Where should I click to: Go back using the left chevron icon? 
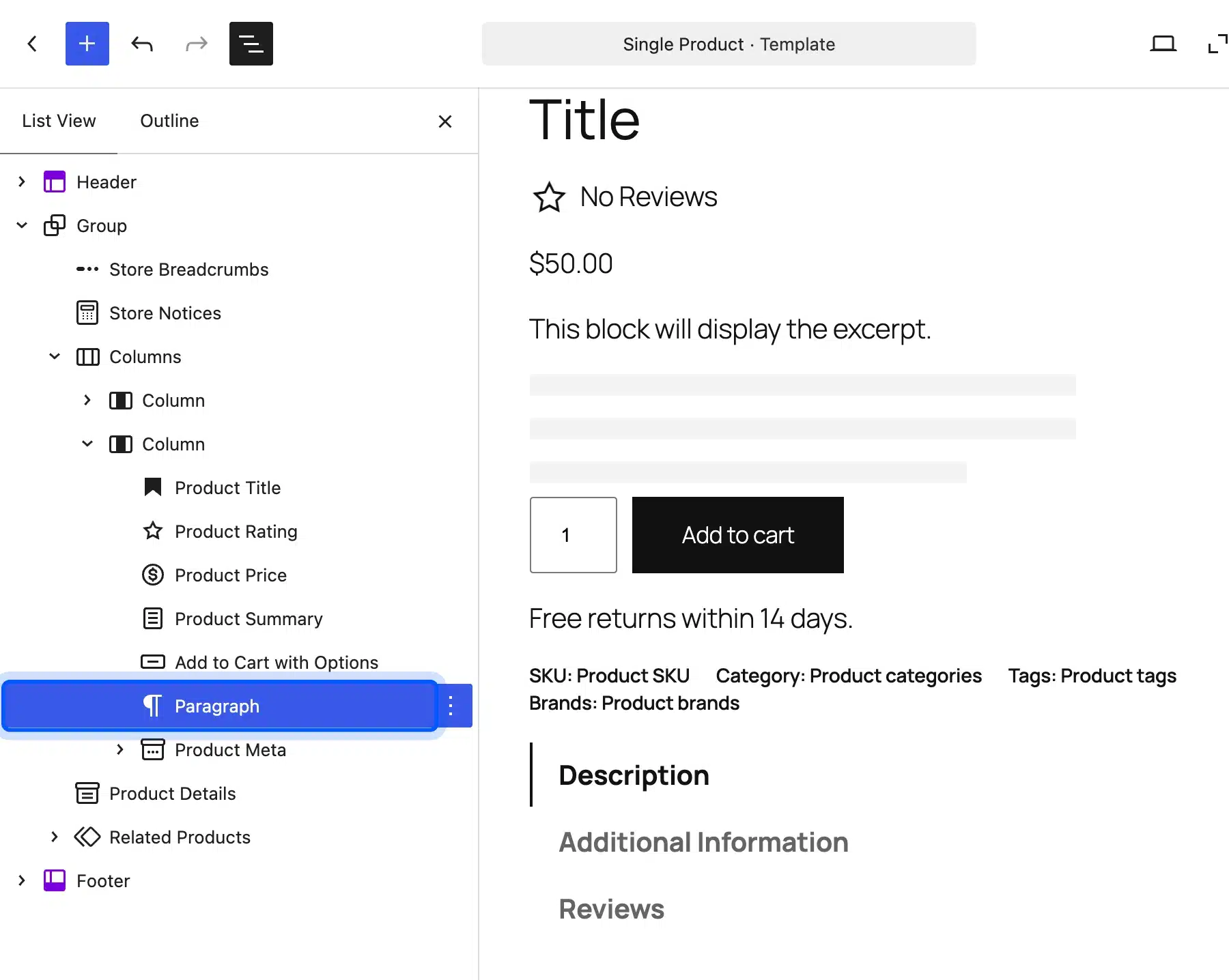32,44
